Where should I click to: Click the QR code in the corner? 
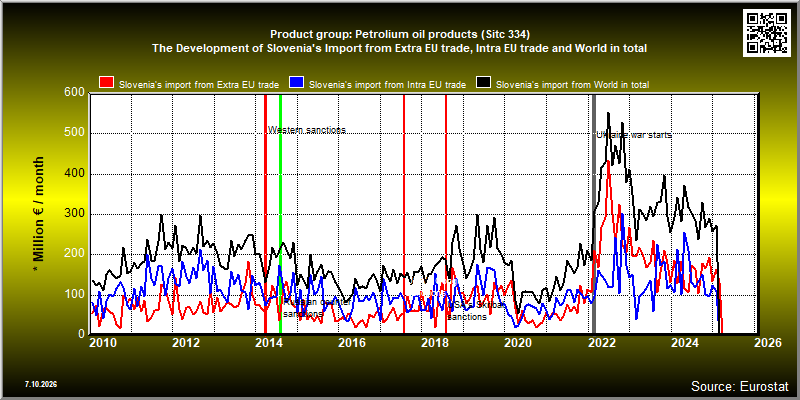[x=767, y=32]
